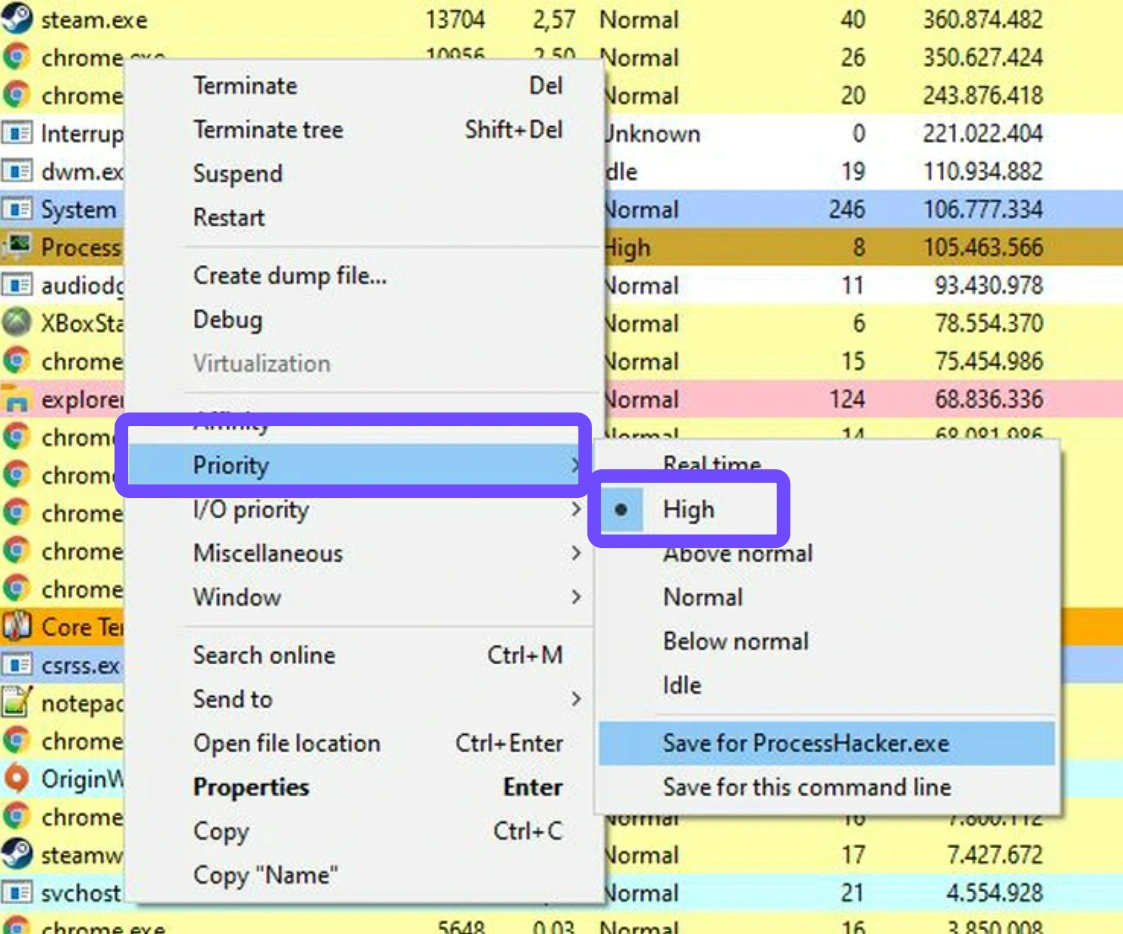
Task: Click the value 68.836.336 in explorer row
Action: [x=988, y=398]
